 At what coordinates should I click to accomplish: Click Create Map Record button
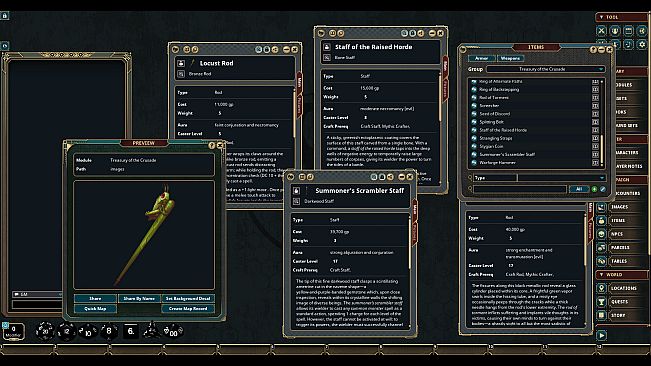(x=188, y=309)
